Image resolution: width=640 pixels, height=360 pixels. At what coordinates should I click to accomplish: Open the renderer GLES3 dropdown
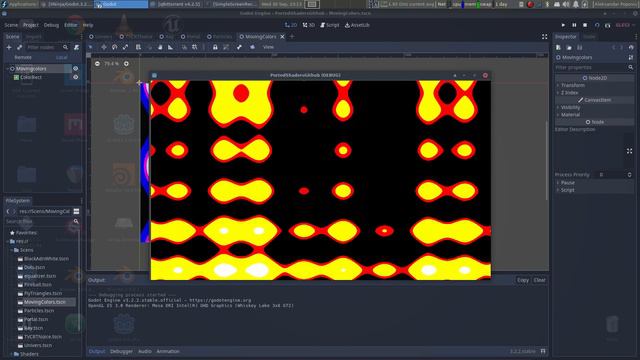tap(625, 25)
